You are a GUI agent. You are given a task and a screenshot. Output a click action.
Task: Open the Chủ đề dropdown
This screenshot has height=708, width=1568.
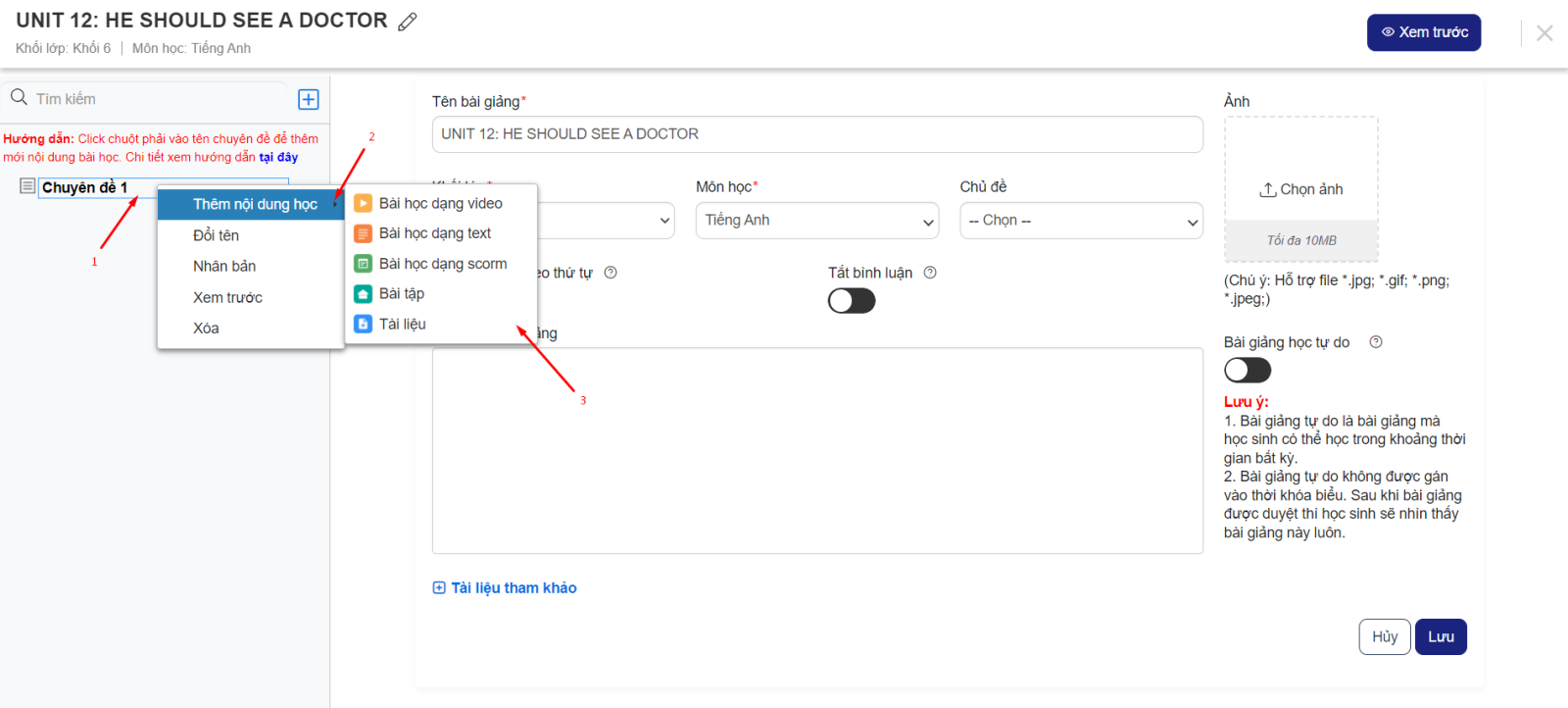(x=1080, y=221)
